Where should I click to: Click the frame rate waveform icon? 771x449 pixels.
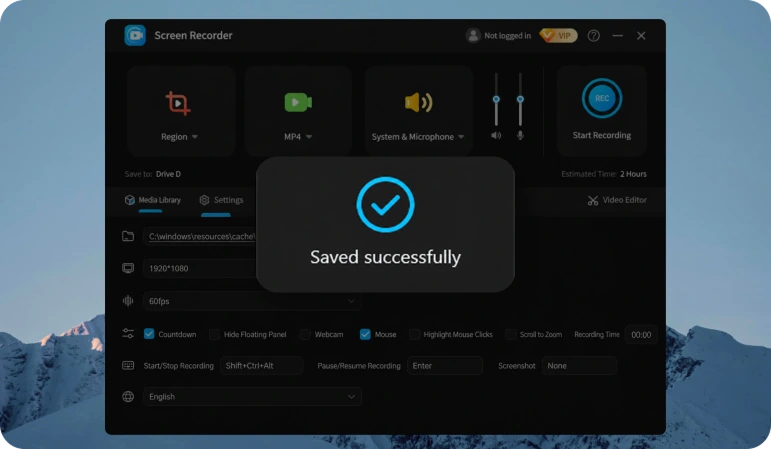pyautogui.click(x=128, y=301)
